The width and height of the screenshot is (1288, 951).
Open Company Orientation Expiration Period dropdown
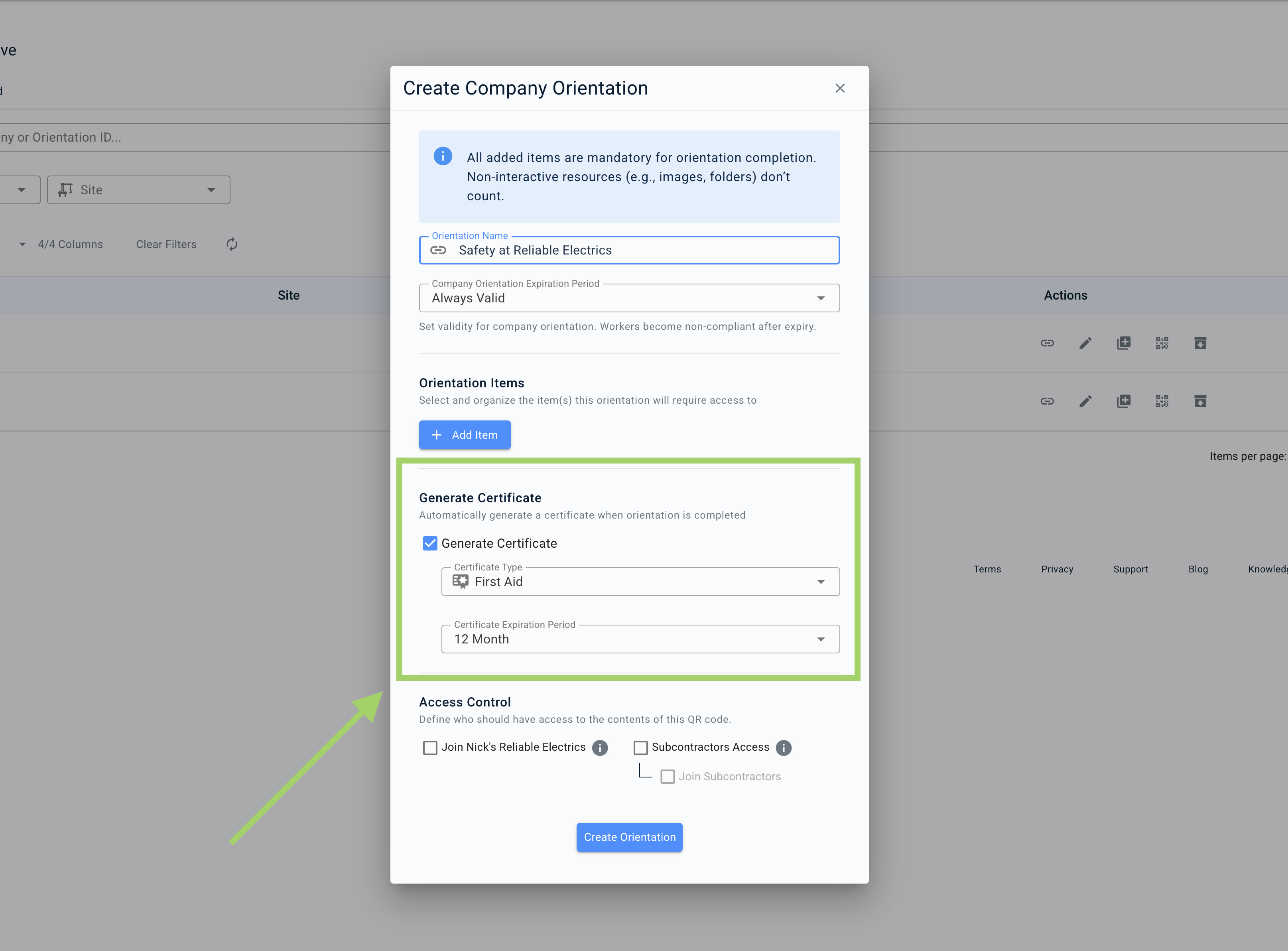coord(628,298)
